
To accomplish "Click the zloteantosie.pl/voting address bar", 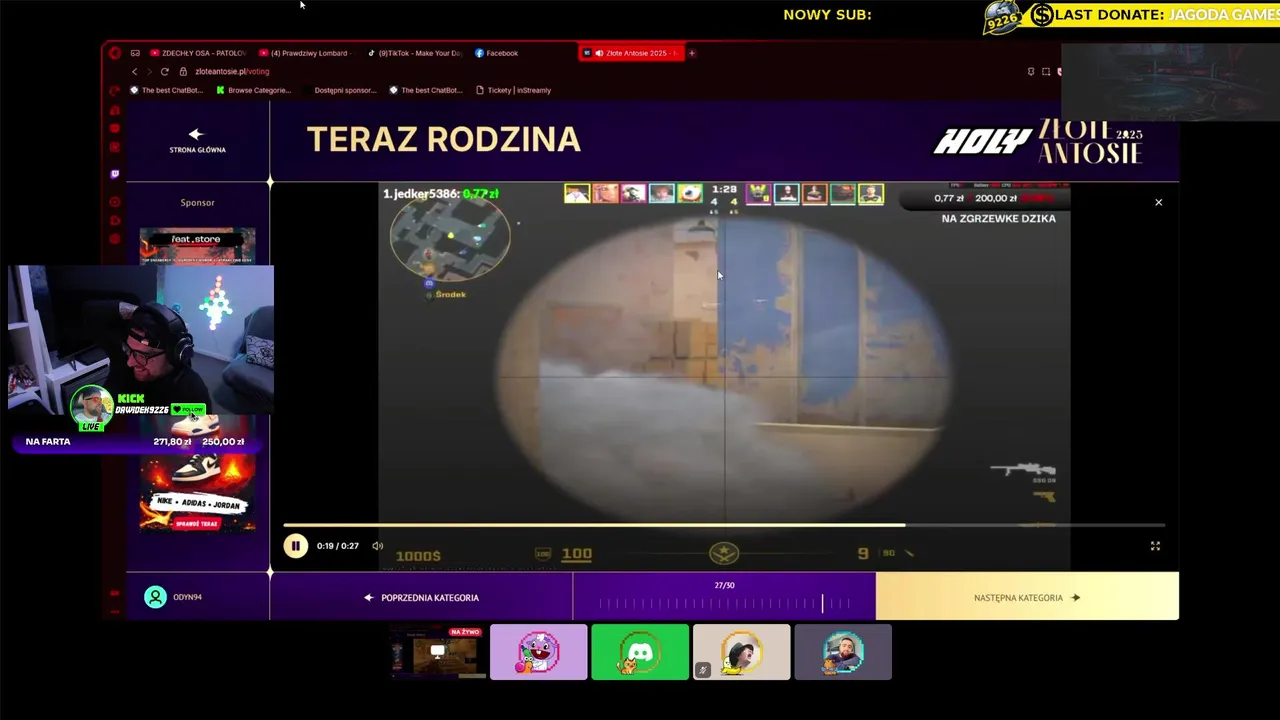I will (x=232, y=71).
